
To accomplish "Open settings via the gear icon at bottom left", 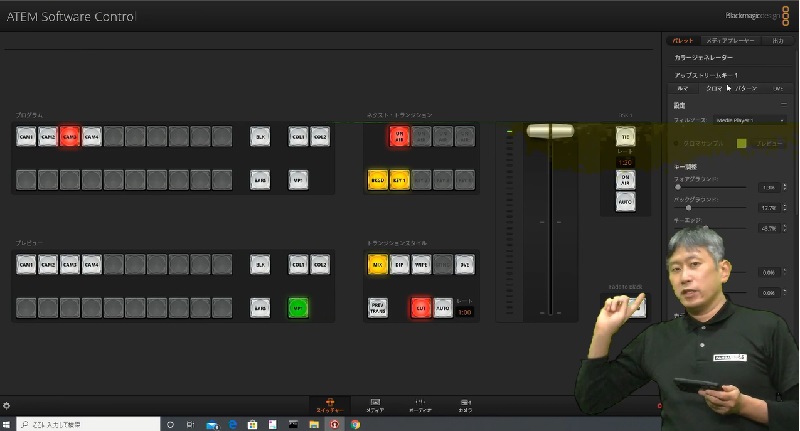I will (x=6, y=406).
